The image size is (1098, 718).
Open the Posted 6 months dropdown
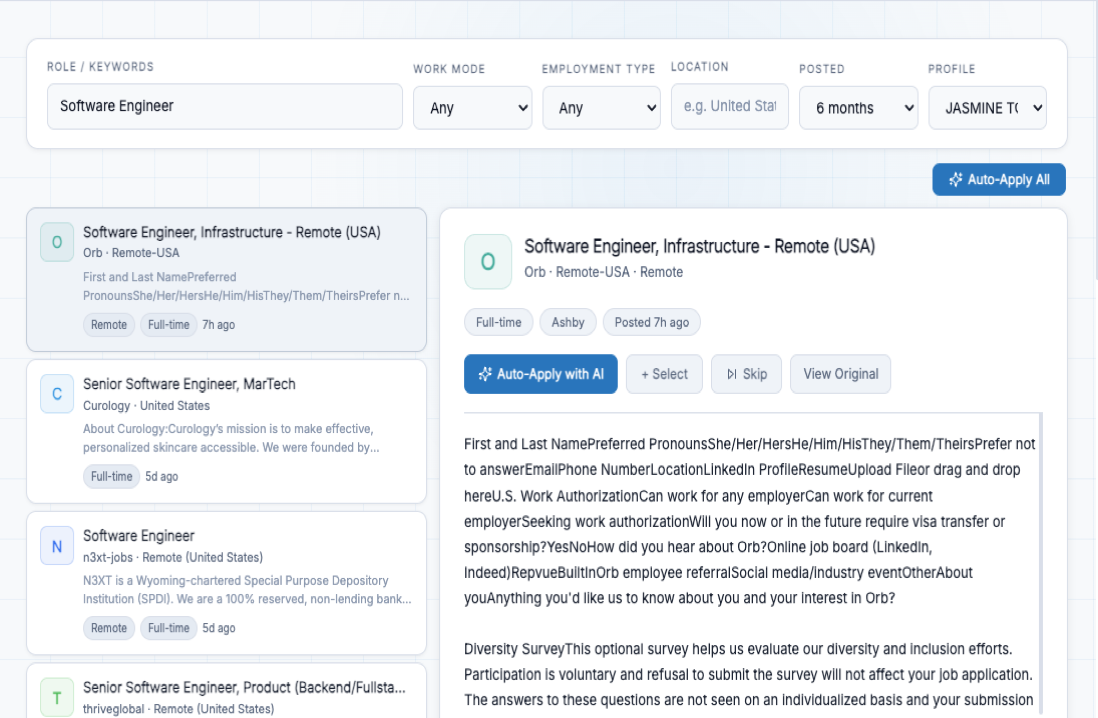(858, 107)
